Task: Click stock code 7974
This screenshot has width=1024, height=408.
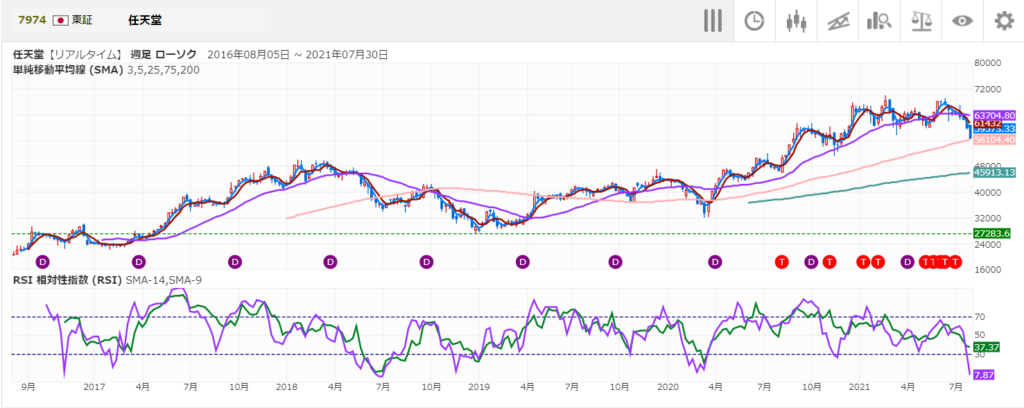Action: pos(32,20)
